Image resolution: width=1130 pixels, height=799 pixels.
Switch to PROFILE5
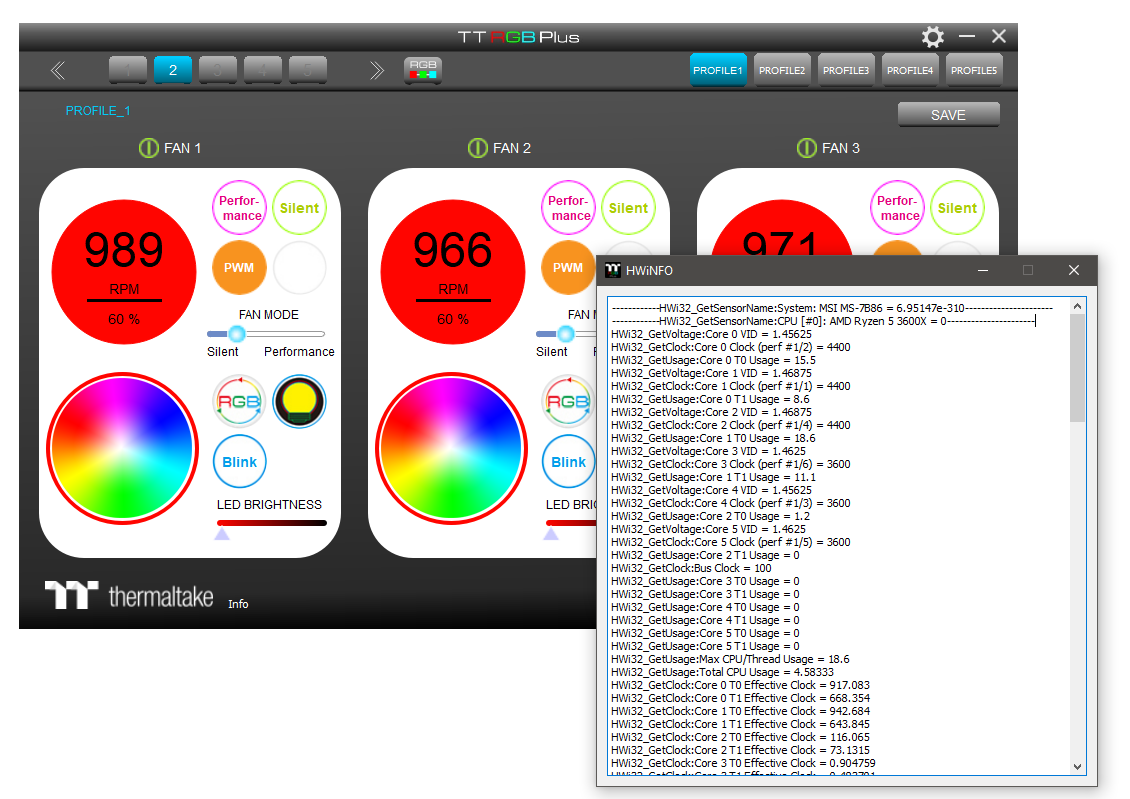coord(974,71)
